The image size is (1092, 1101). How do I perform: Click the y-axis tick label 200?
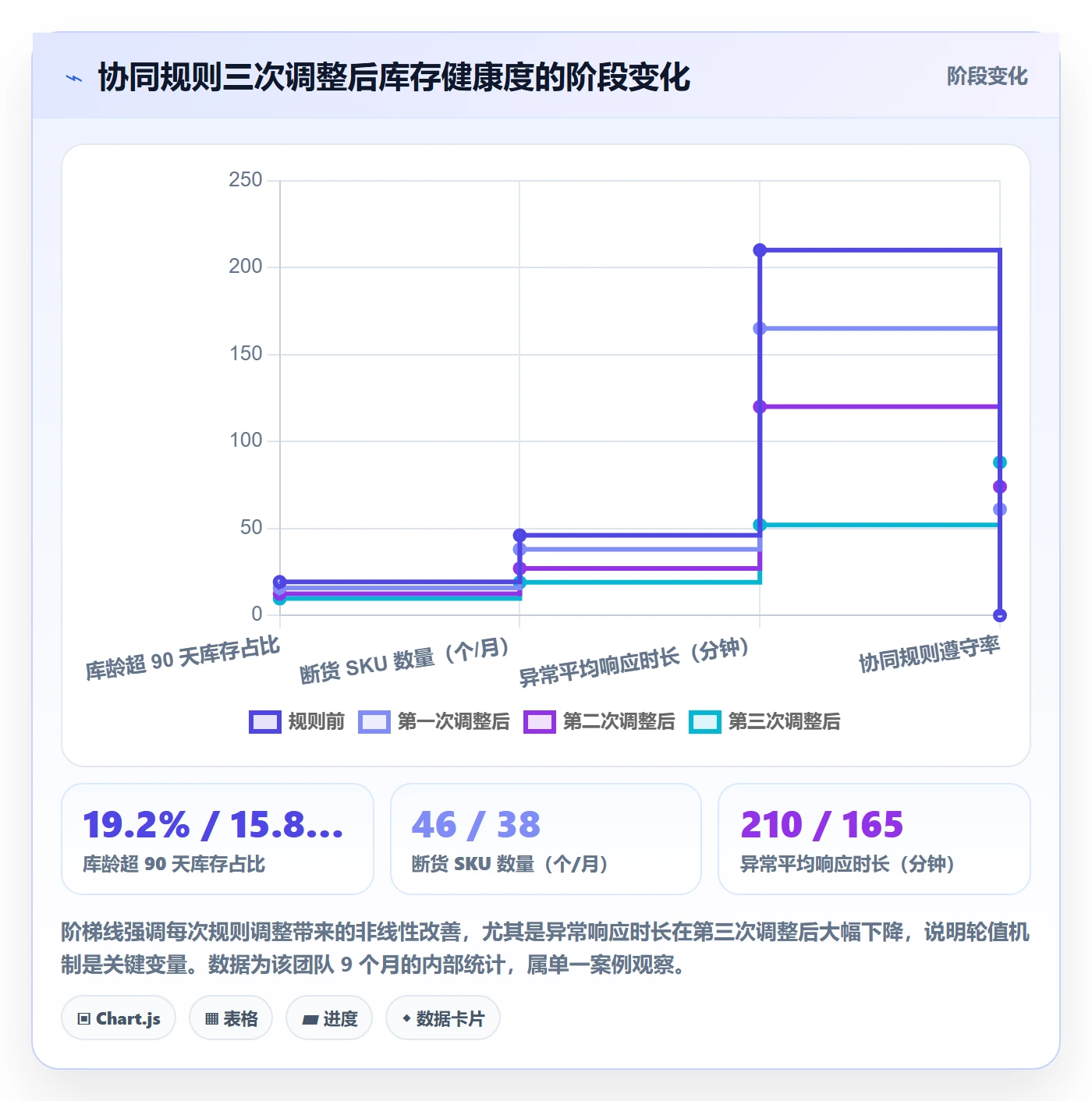click(246, 267)
